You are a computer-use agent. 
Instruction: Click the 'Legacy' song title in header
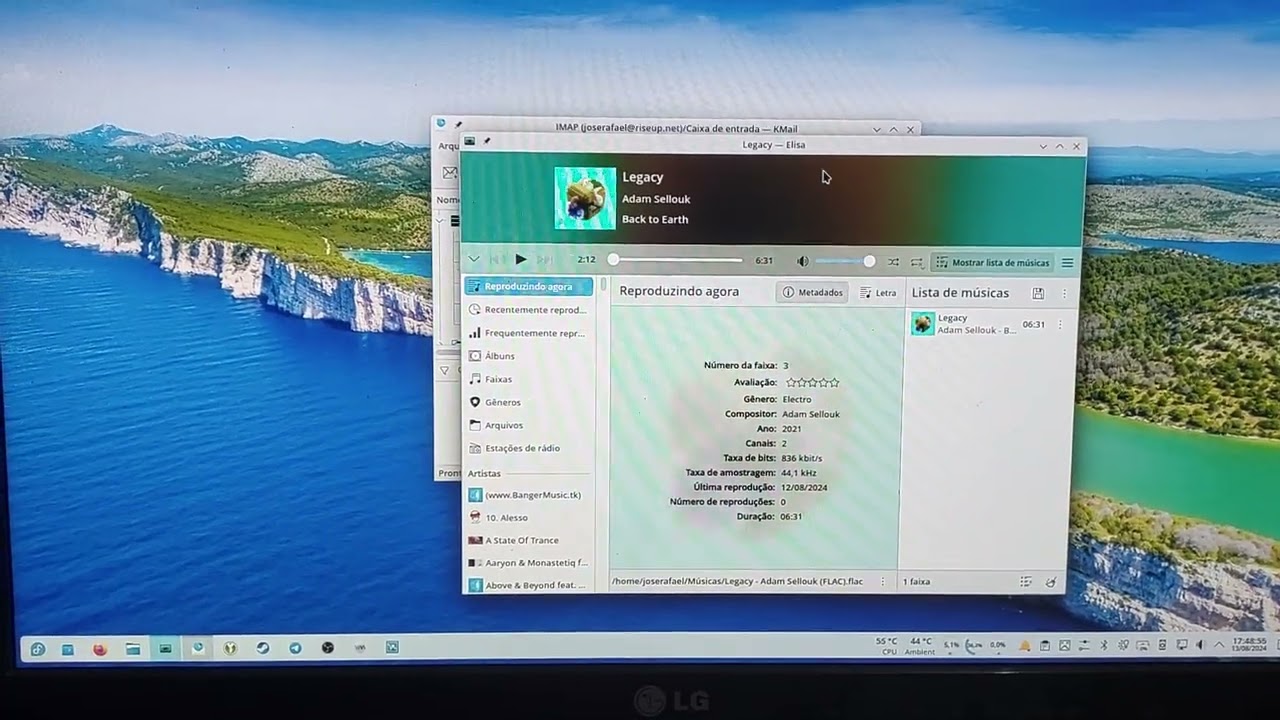click(x=643, y=177)
